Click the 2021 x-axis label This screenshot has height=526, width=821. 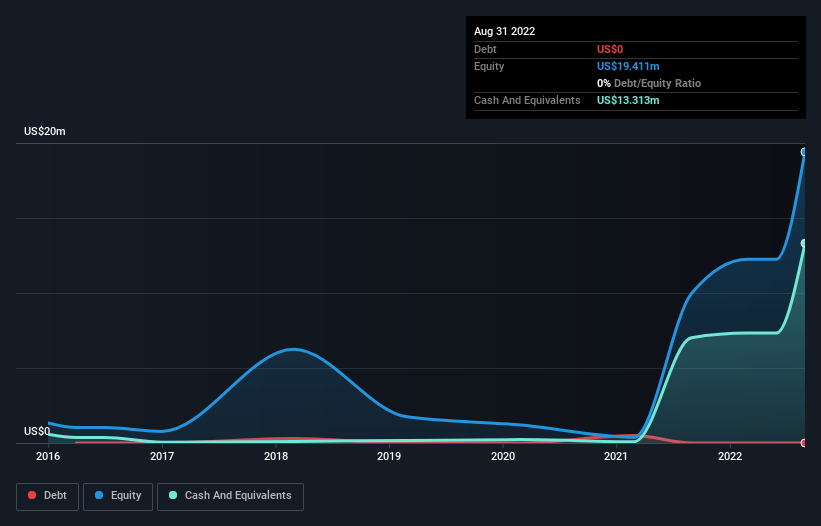[616, 456]
